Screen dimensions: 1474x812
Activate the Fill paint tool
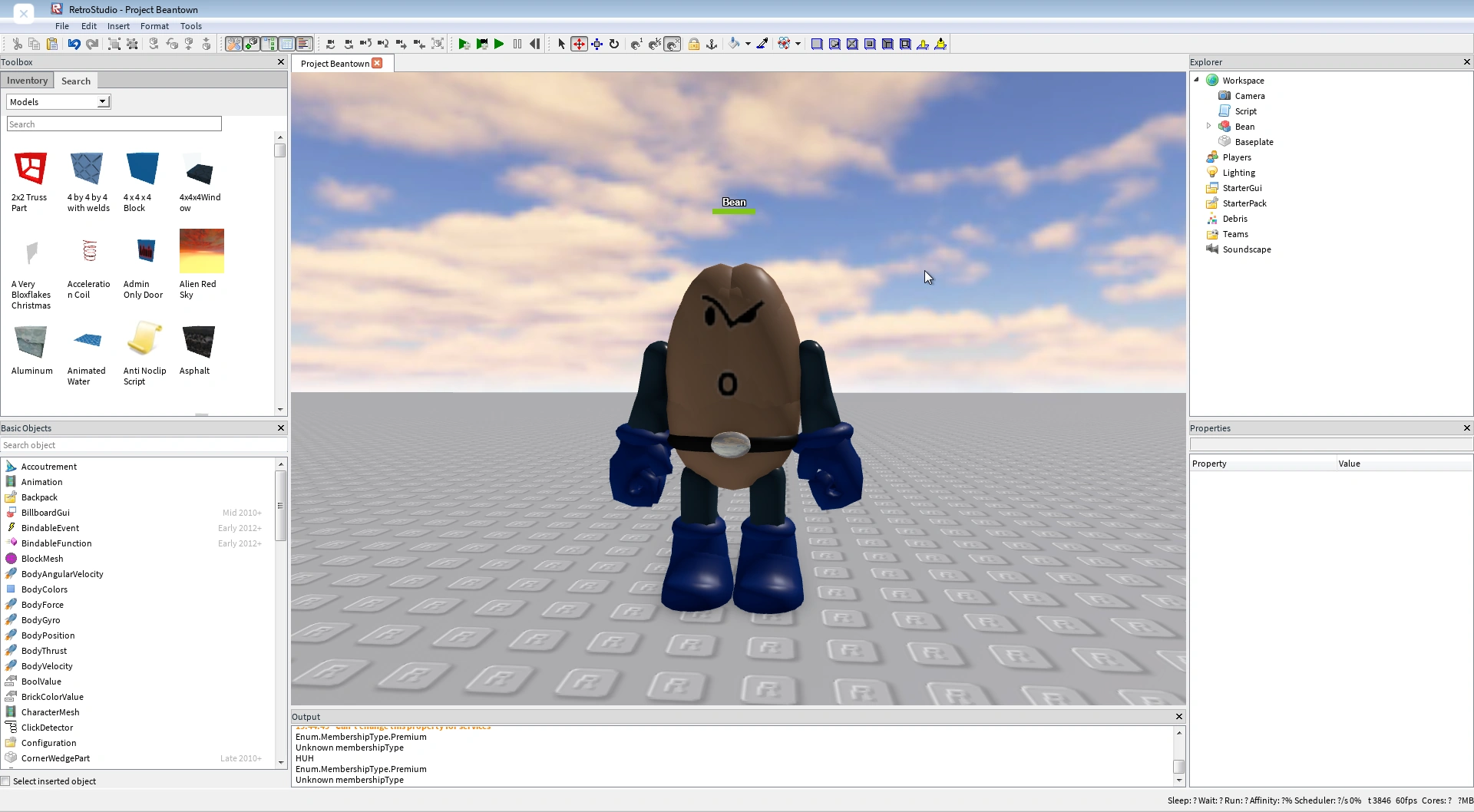pyautogui.click(x=733, y=44)
